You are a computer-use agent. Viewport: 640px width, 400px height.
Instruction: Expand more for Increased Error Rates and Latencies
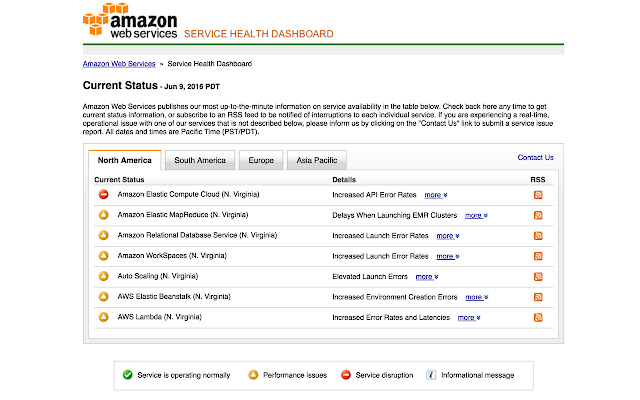click(x=469, y=318)
